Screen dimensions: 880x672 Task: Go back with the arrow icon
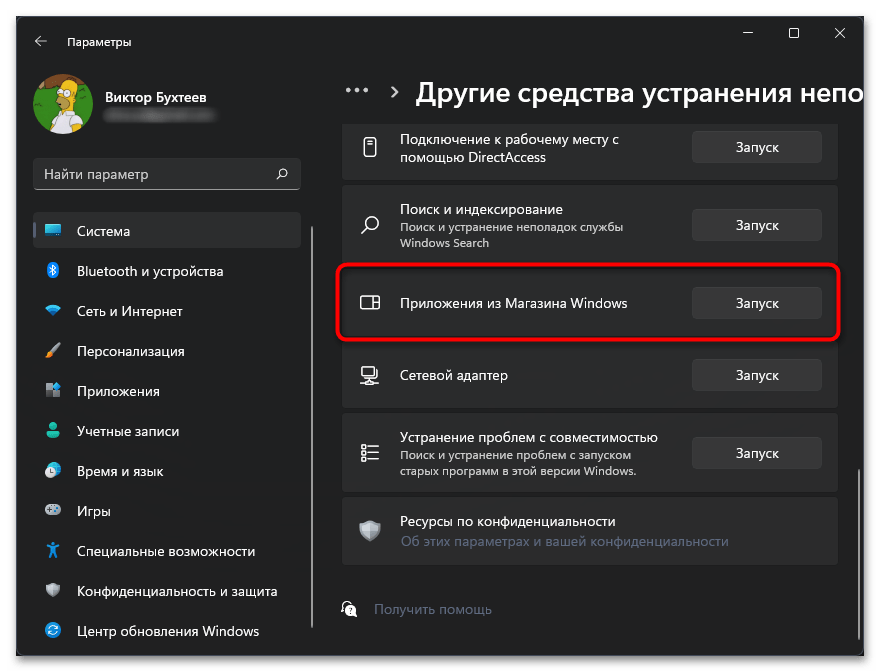point(40,41)
